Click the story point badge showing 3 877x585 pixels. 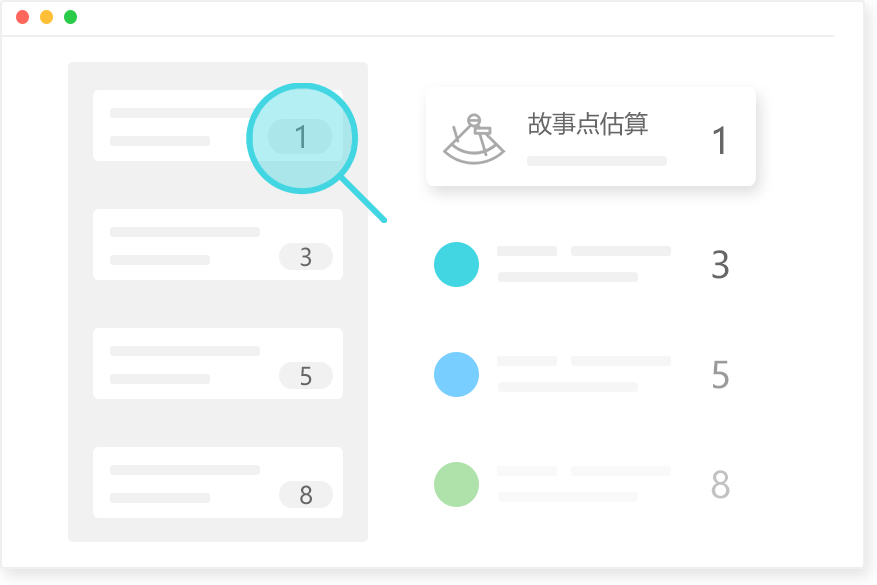pyautogui.click(x=306, y=257)
